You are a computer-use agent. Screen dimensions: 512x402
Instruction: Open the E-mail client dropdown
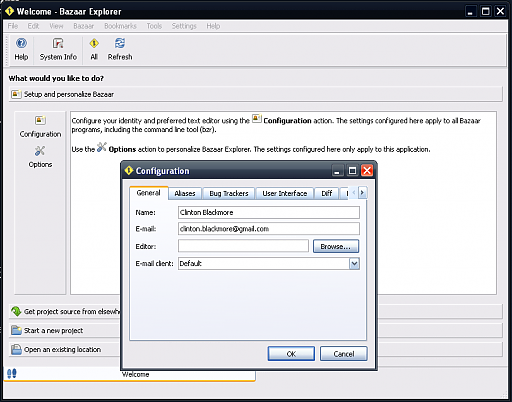click(x=354, y=264)
